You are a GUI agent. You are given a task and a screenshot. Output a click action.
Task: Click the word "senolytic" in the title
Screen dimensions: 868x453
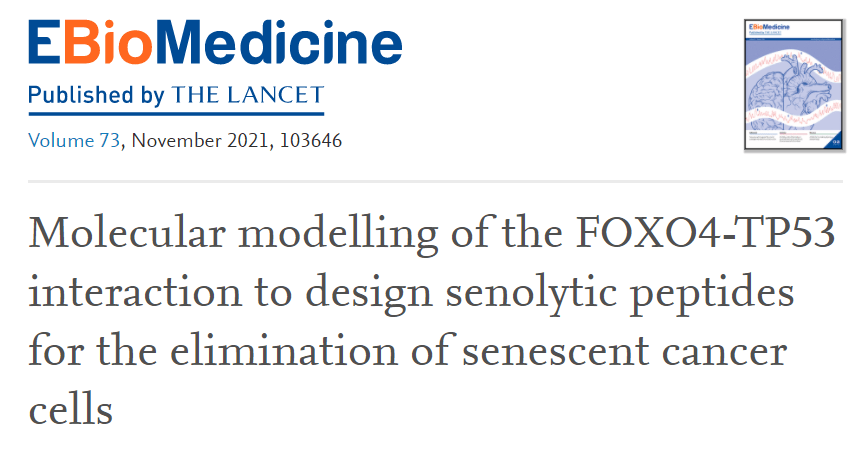coord(519,295)
